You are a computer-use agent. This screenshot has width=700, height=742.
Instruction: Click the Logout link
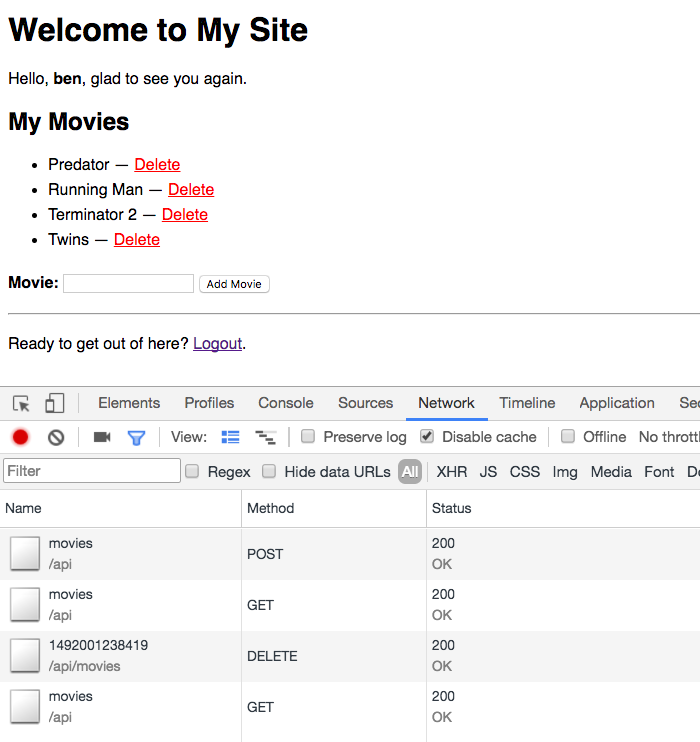click(217, 343)
